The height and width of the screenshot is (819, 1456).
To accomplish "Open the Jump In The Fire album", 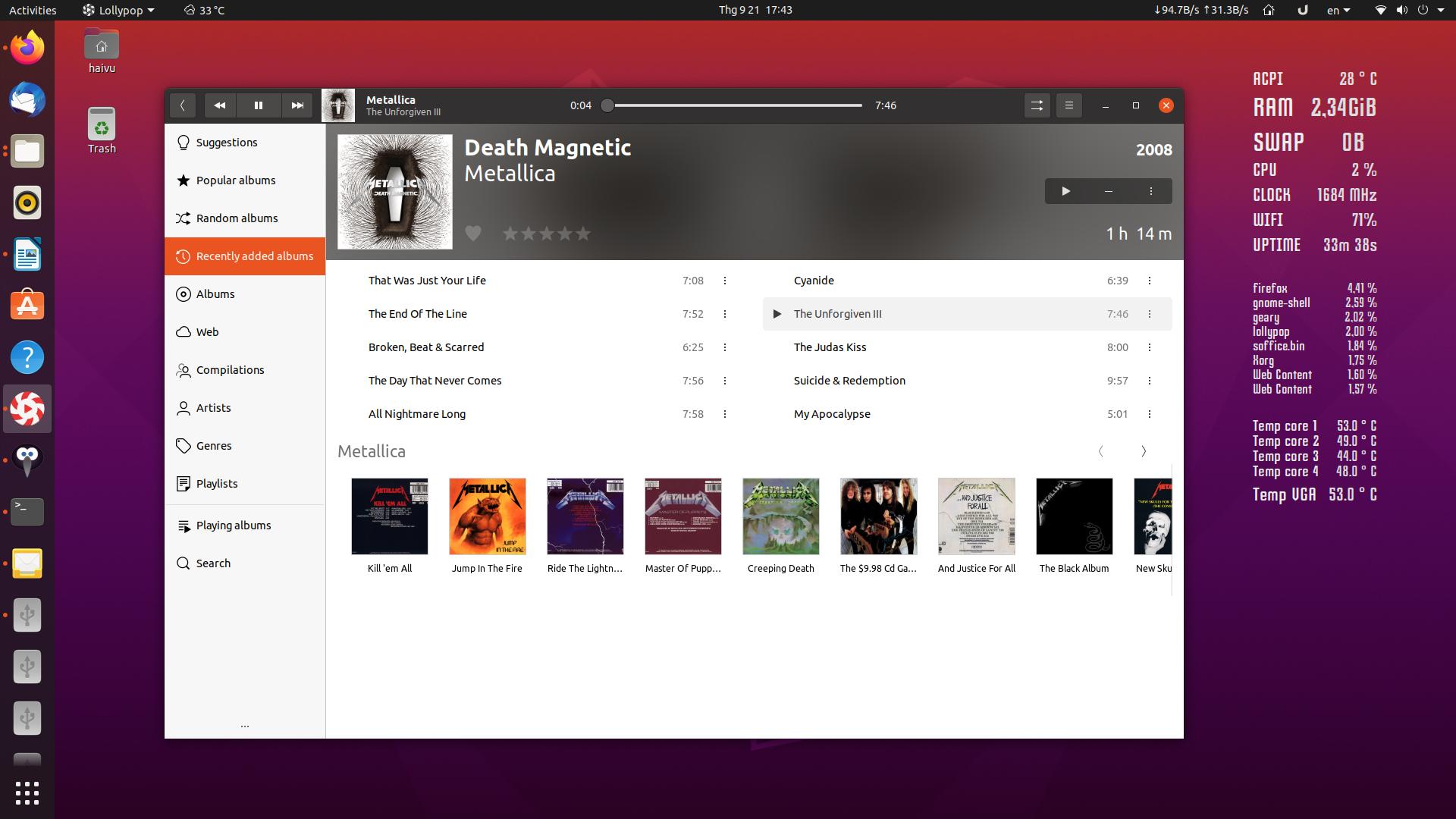I will pos(488,516).
